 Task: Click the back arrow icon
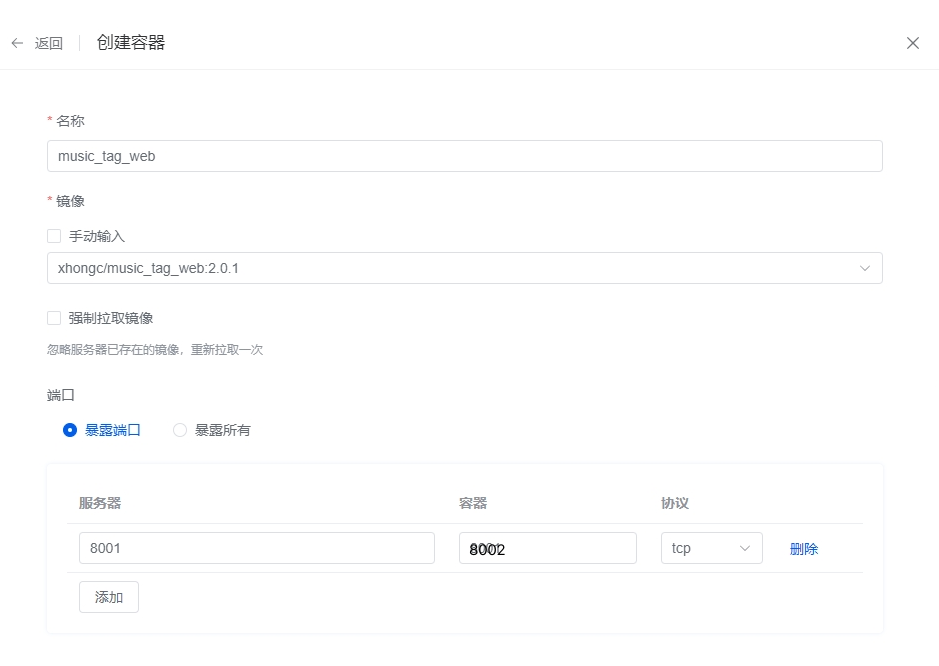click(x=17, y=43)
